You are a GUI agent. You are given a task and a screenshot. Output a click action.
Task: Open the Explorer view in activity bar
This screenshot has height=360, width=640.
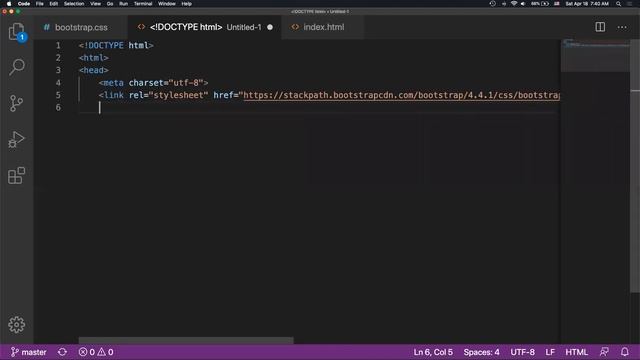coord(16,31)
